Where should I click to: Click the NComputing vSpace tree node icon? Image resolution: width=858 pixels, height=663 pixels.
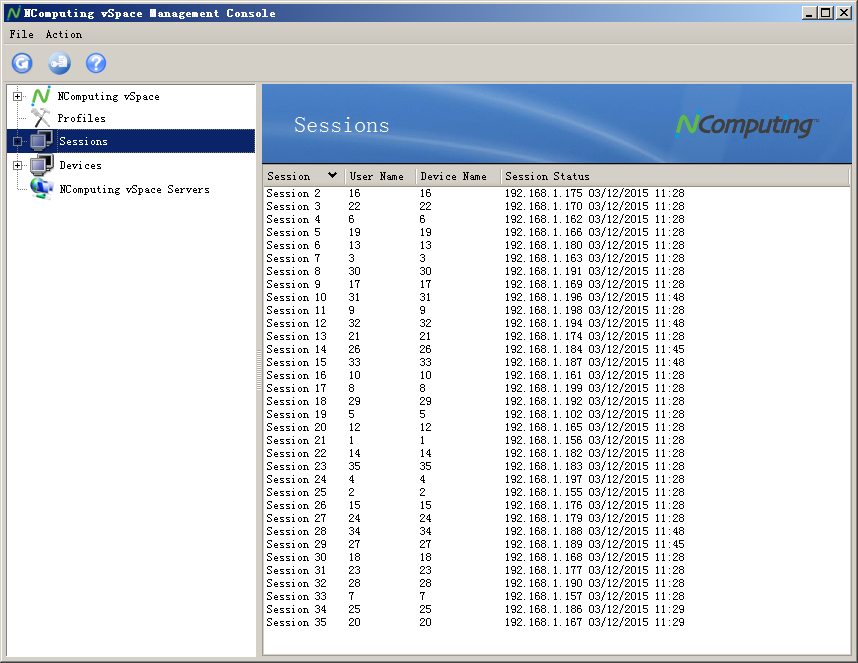coord(41,96)
